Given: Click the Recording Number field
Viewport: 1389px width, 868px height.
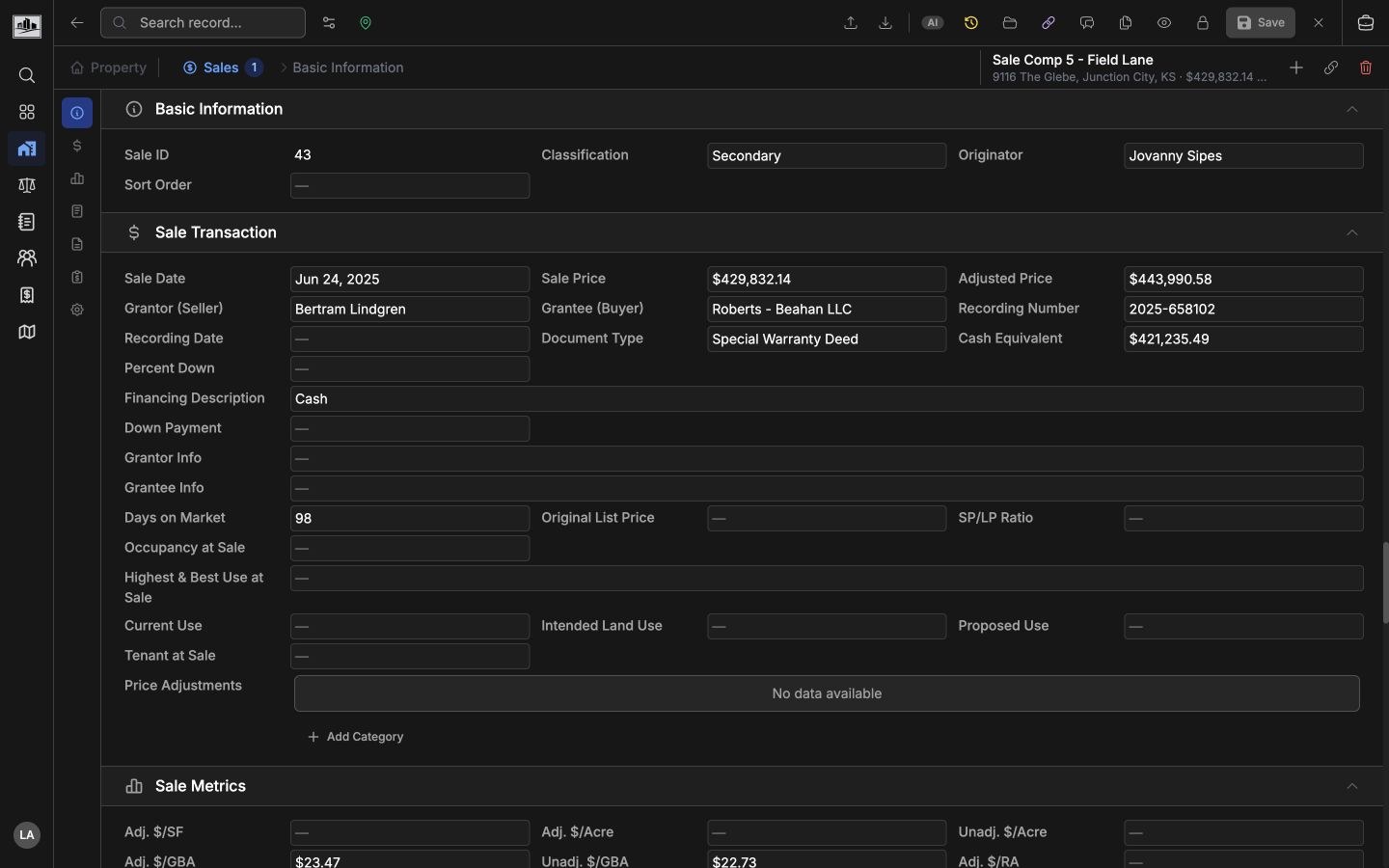Looking at the screenshot, I should pyautogui.click(x=1244, y=310).
